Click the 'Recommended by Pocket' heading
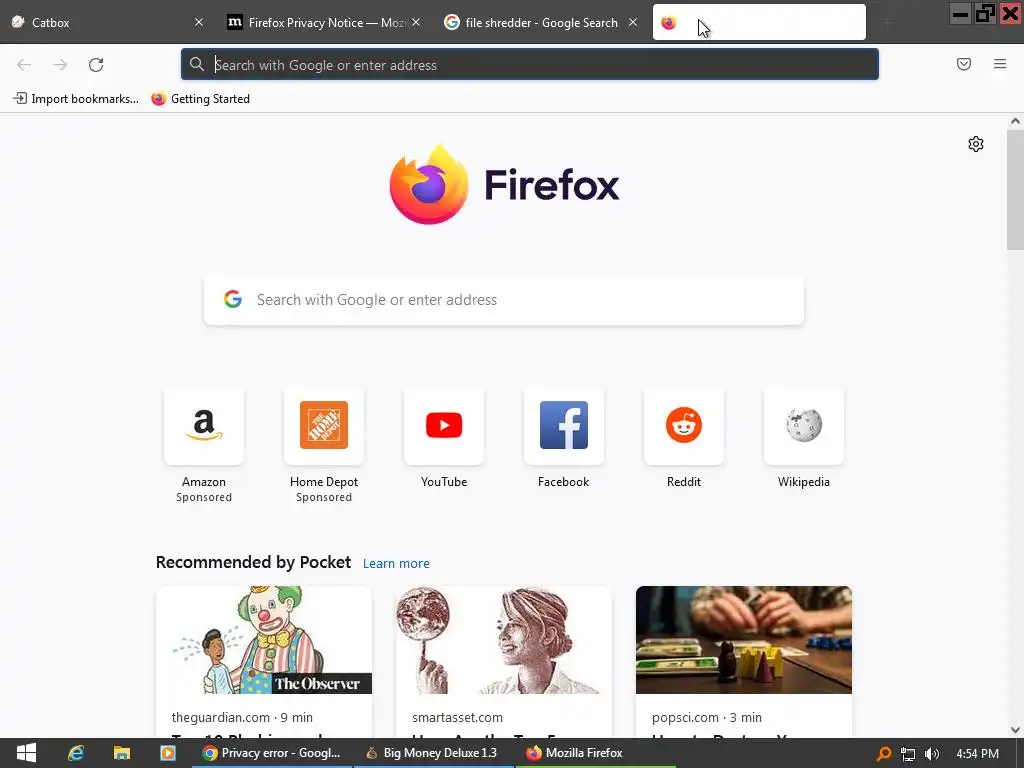 253,562
